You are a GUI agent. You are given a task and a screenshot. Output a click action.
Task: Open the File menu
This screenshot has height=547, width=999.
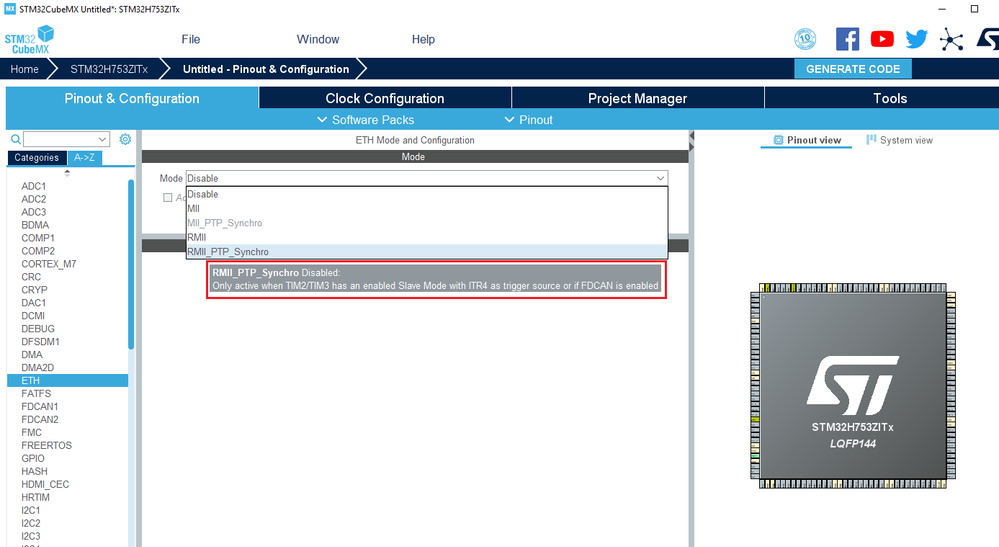pyautogui.click(x=190, y=39)
